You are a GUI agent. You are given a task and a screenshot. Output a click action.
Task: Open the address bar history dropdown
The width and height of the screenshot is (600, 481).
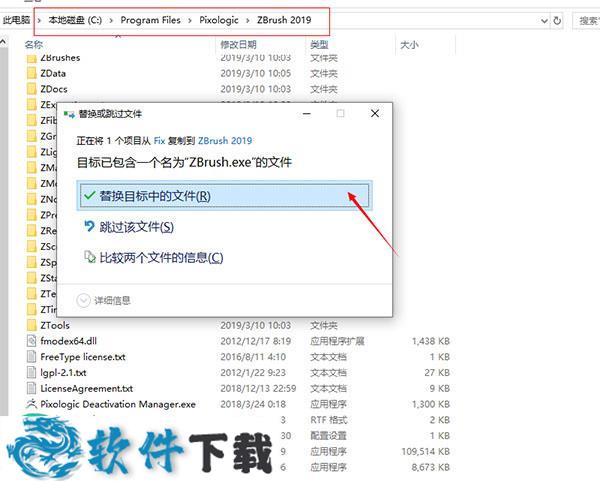tap(544, 21)
